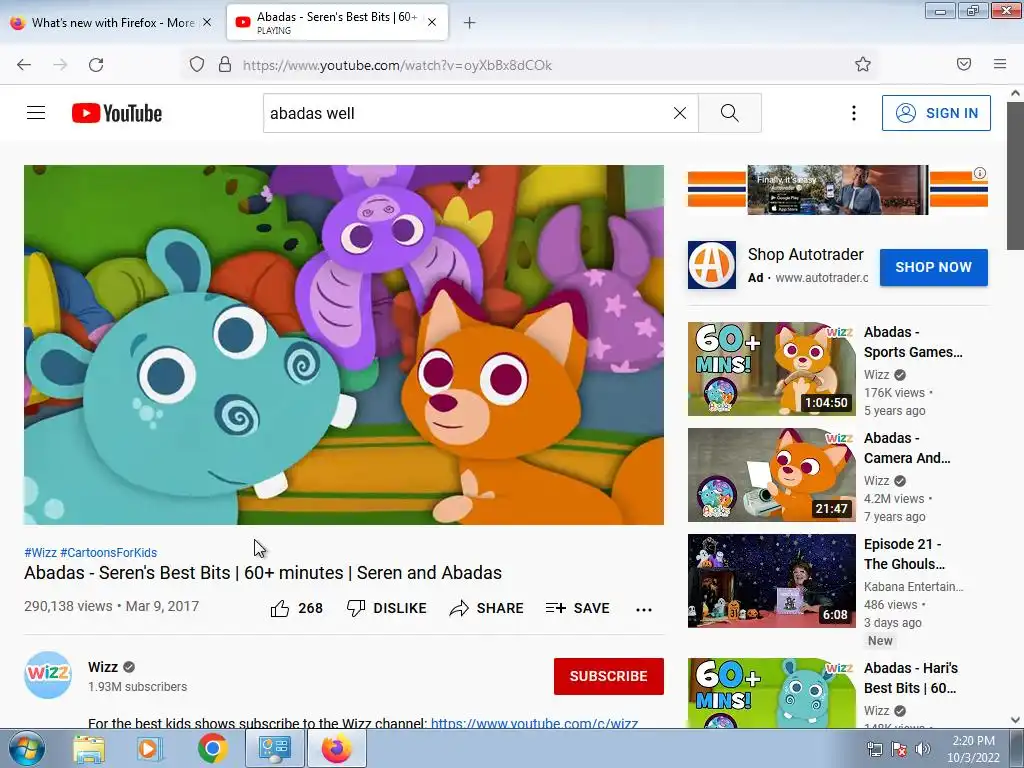Open the SHARE options for the video
The image size is (1024, 768).
487,608
